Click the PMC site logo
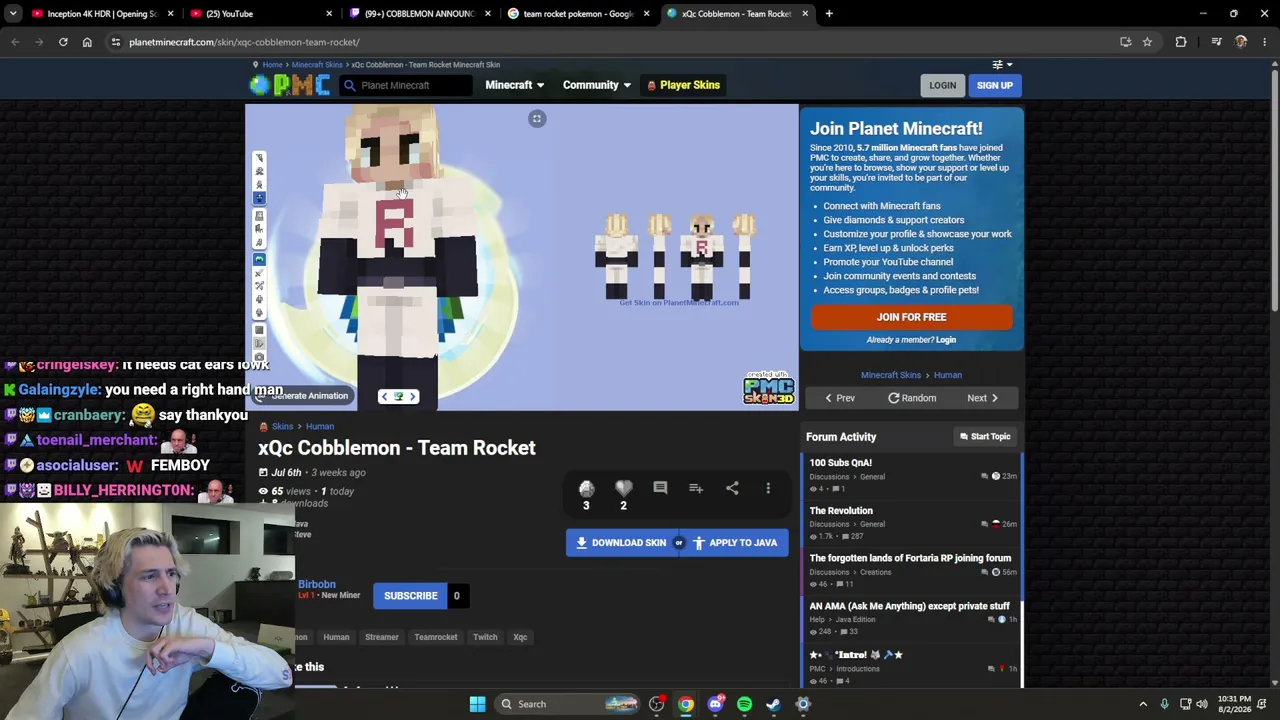This screenshot has width=1280, height=720. tap(290, 85)
